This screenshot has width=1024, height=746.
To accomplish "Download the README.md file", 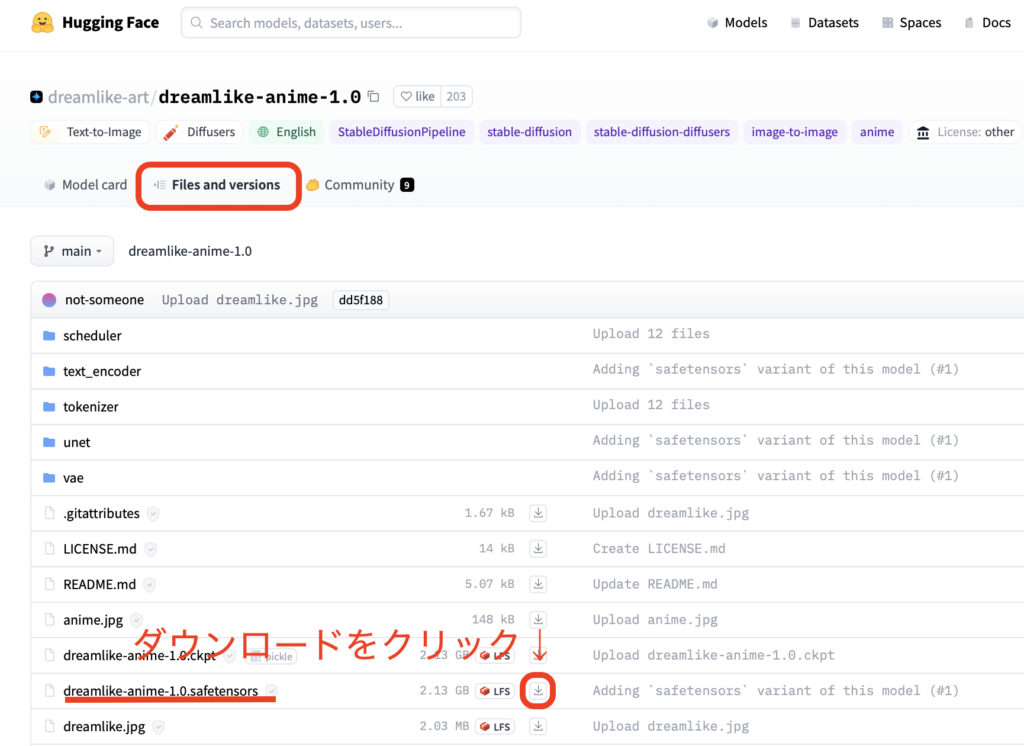I will 538,584.
